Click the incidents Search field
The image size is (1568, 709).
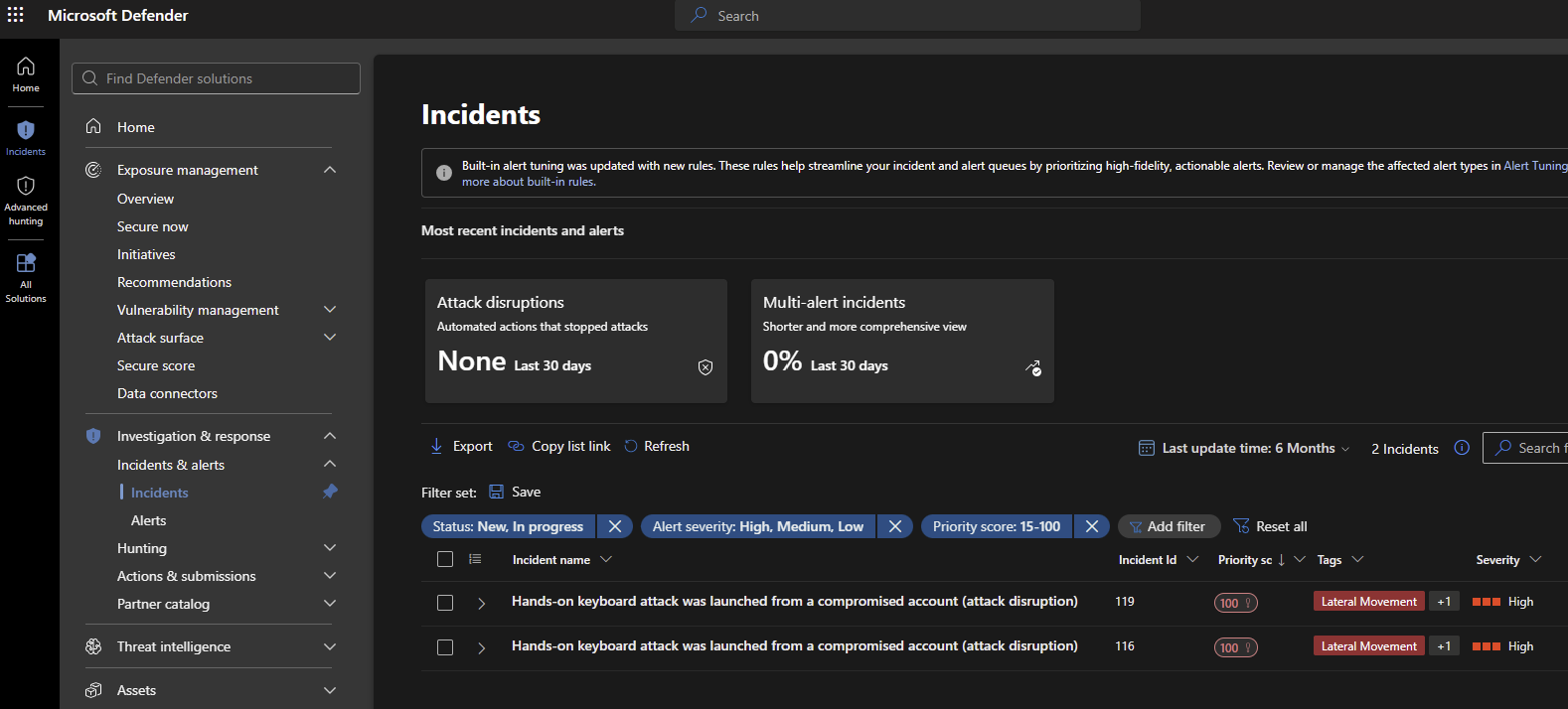point(1525,448)
